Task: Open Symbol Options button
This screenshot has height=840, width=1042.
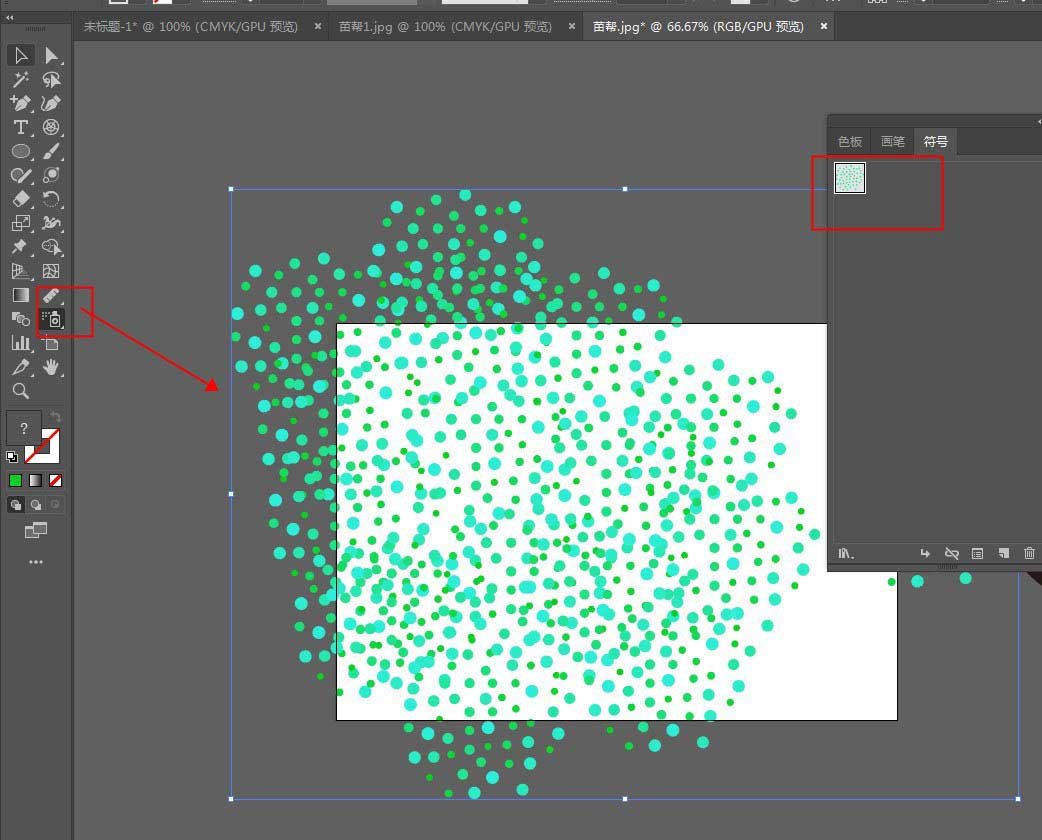Action: 977,553
